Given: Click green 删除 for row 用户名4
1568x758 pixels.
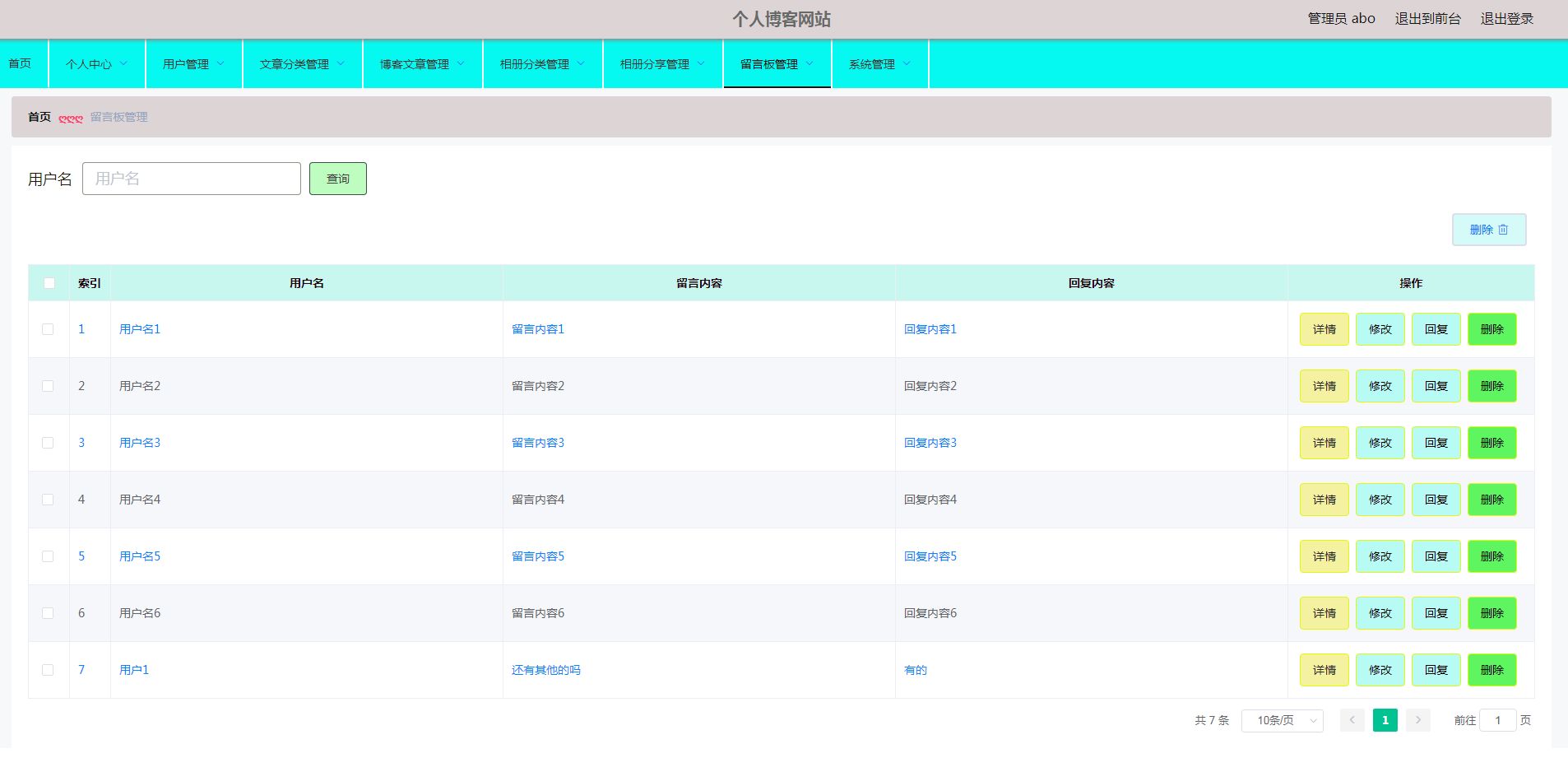Looking at the screenshot, I should (1492, 500).
